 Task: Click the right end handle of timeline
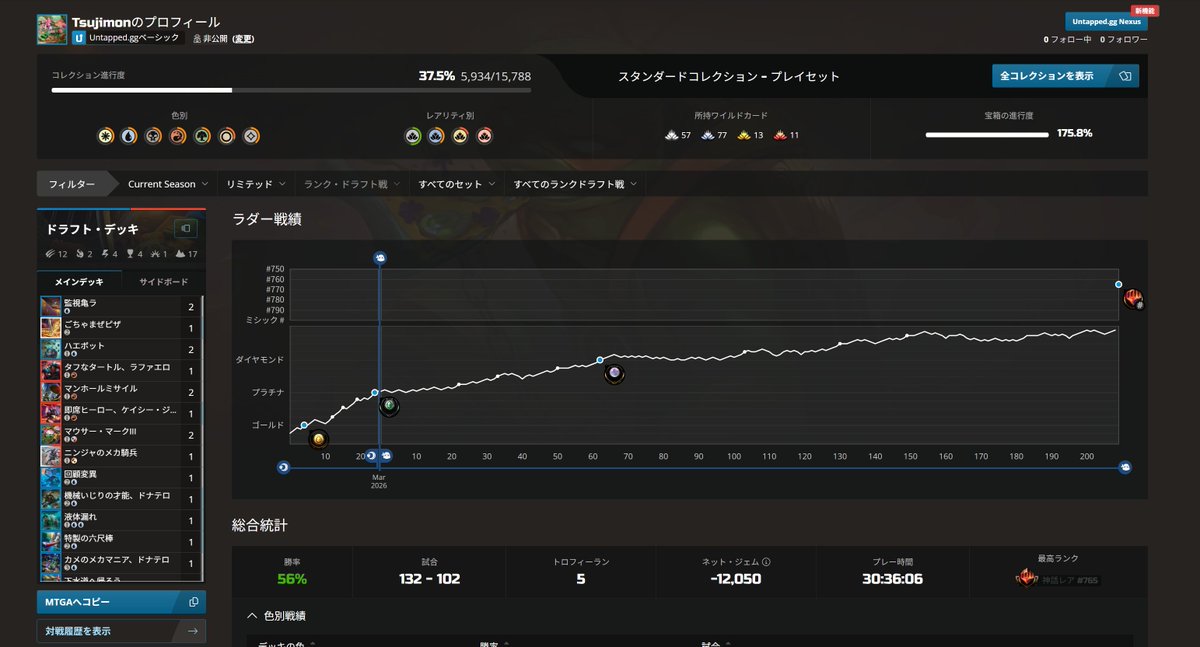[1125, 466]
